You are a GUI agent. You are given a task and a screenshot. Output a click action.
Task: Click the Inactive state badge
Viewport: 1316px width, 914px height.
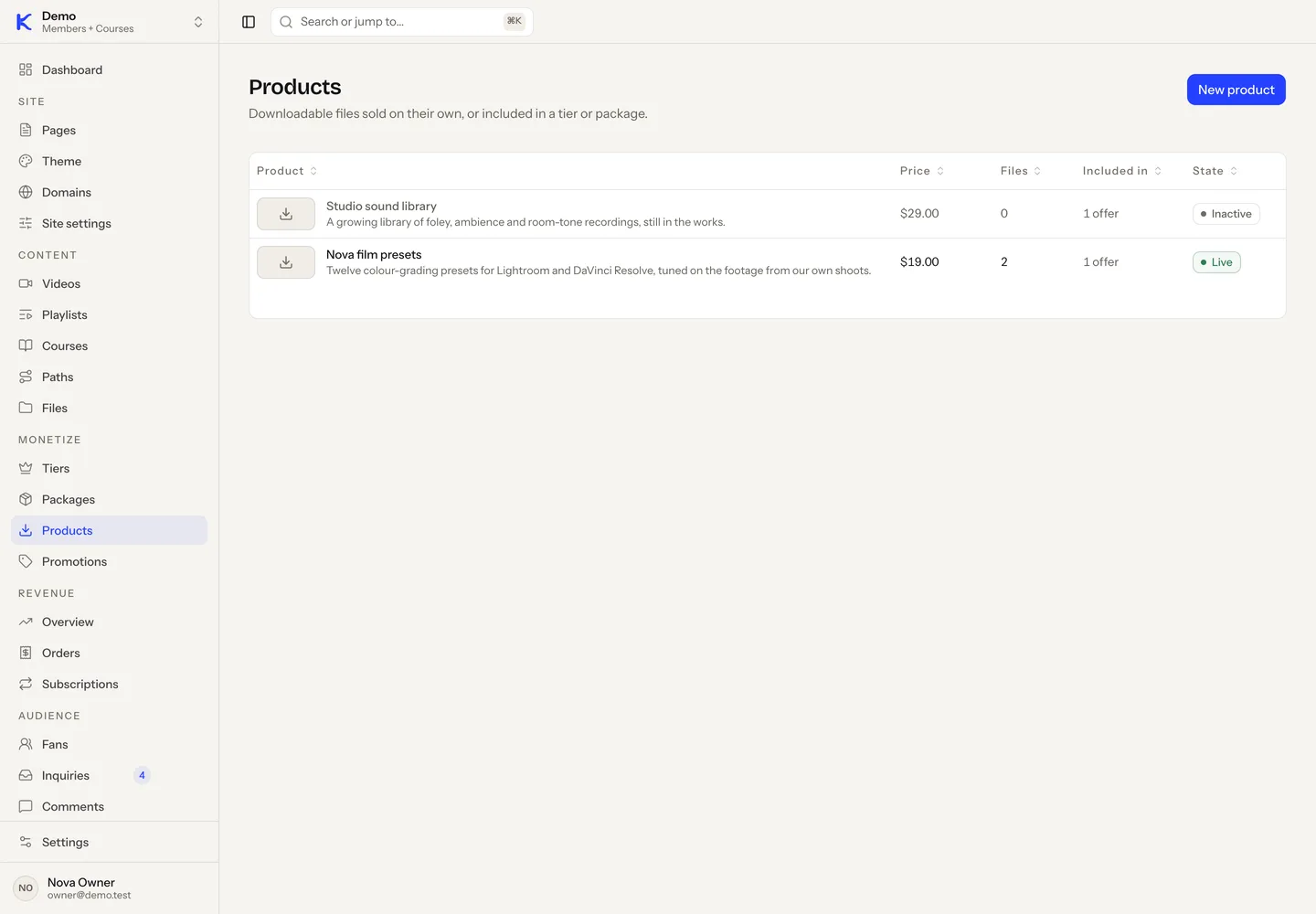click(1226, 214)
